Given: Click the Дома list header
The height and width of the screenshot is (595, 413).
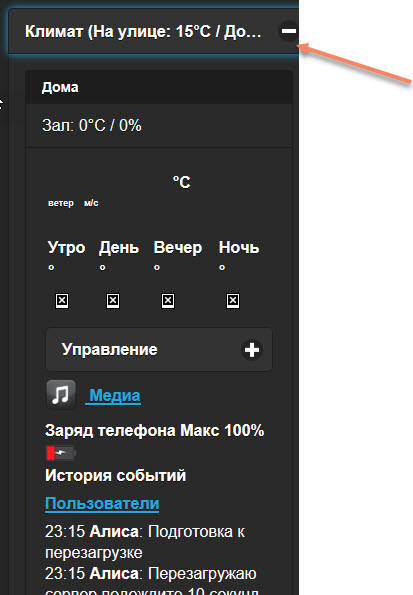Looking at the screenshot, I should [159, 87].
